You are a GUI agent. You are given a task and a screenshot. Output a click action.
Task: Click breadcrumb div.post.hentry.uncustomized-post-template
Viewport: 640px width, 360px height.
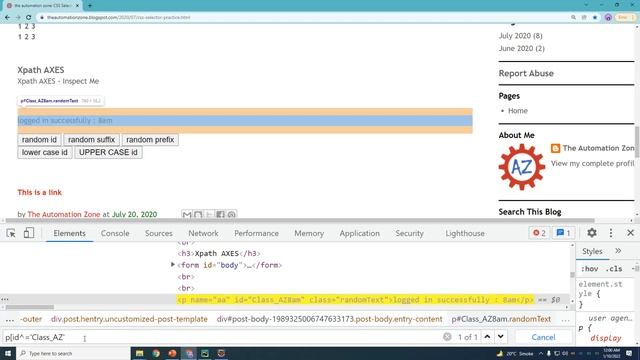click(x=129, y=319)
